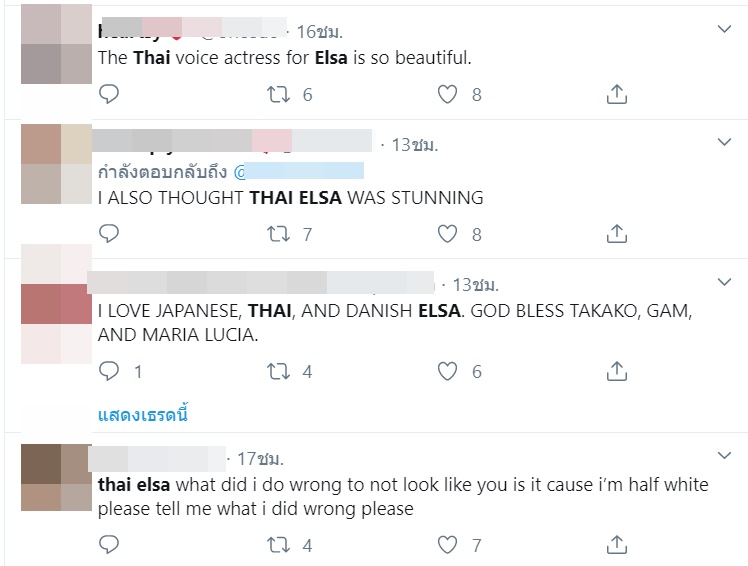This screenshot has height=566, width=748.
Task: Reply to 'THAI ELSA WAS STUNNING' tweet
Action: coord(109,234)
